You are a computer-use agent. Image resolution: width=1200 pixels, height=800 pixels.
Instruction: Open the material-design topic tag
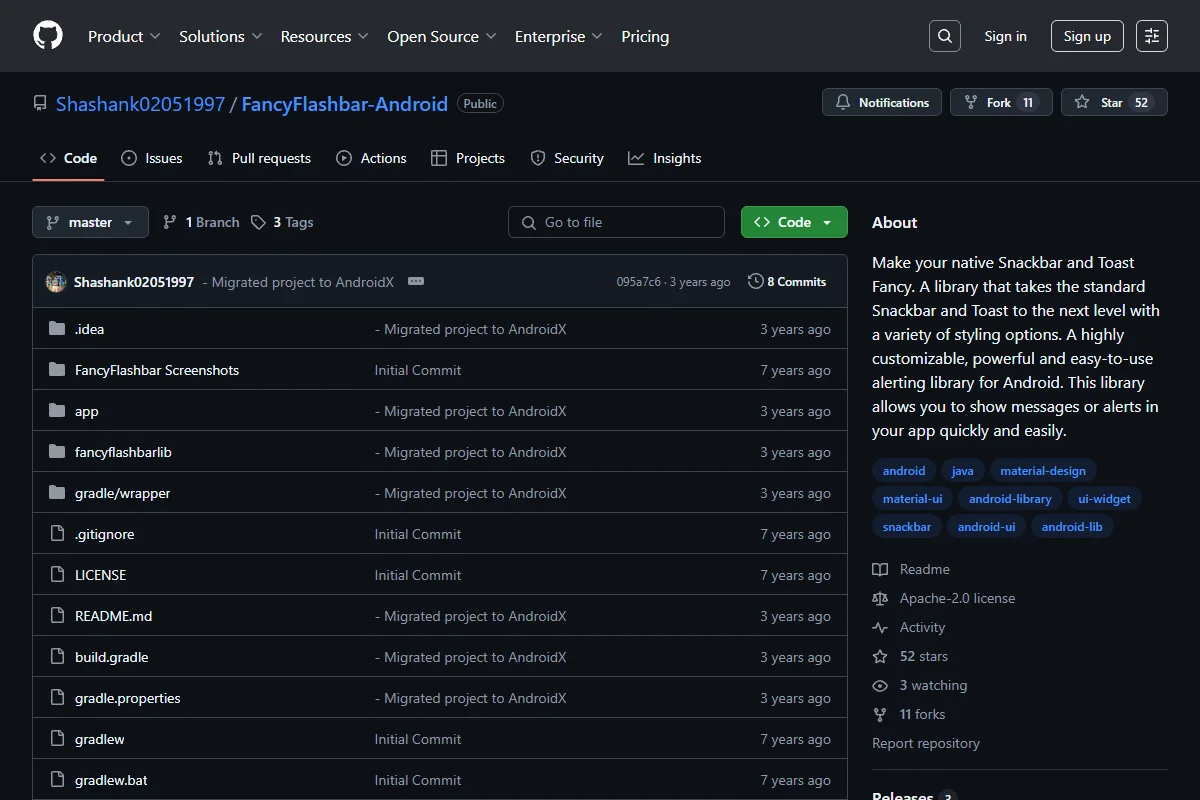(1043, 470)
